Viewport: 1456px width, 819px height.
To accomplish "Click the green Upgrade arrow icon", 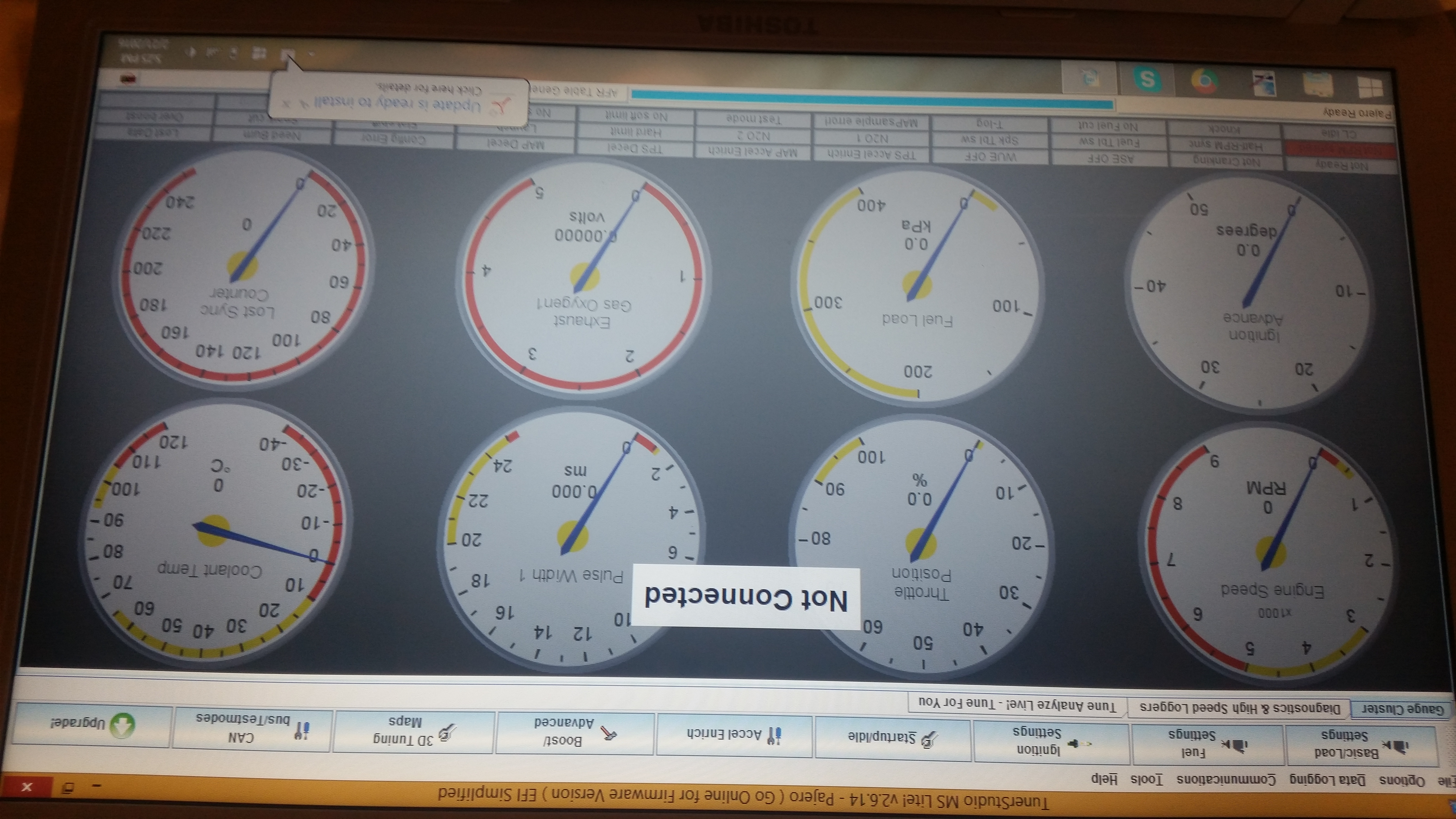I will point(122,726).
